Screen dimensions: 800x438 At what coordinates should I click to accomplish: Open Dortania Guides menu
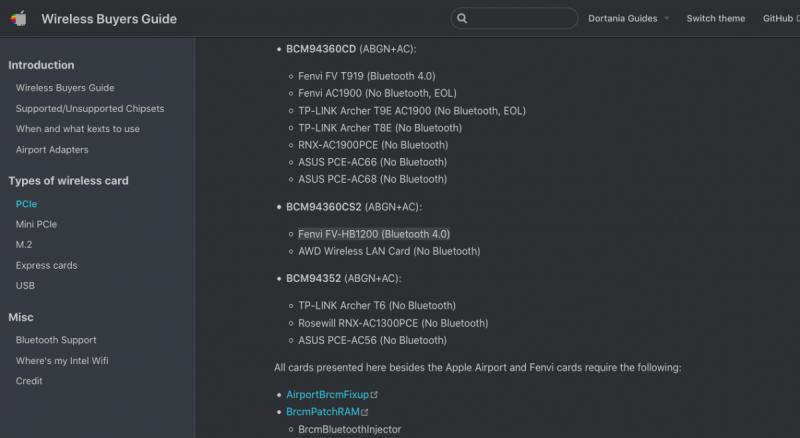(x=622, y=18)
